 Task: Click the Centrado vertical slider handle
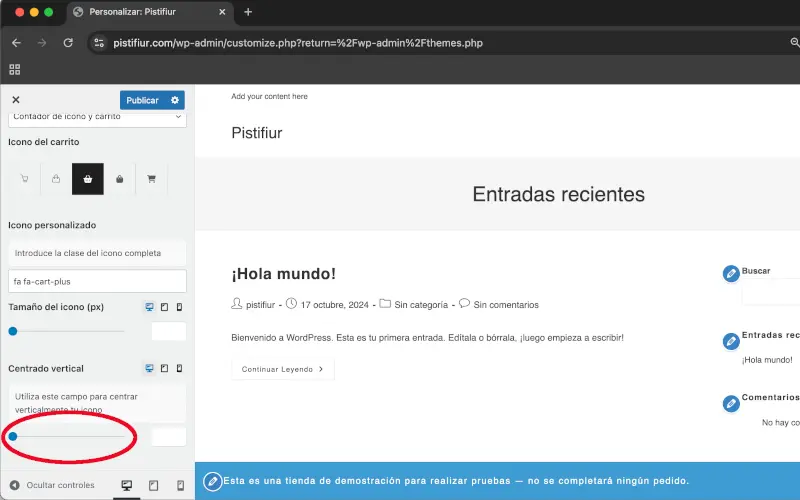(x=13, y=436)
